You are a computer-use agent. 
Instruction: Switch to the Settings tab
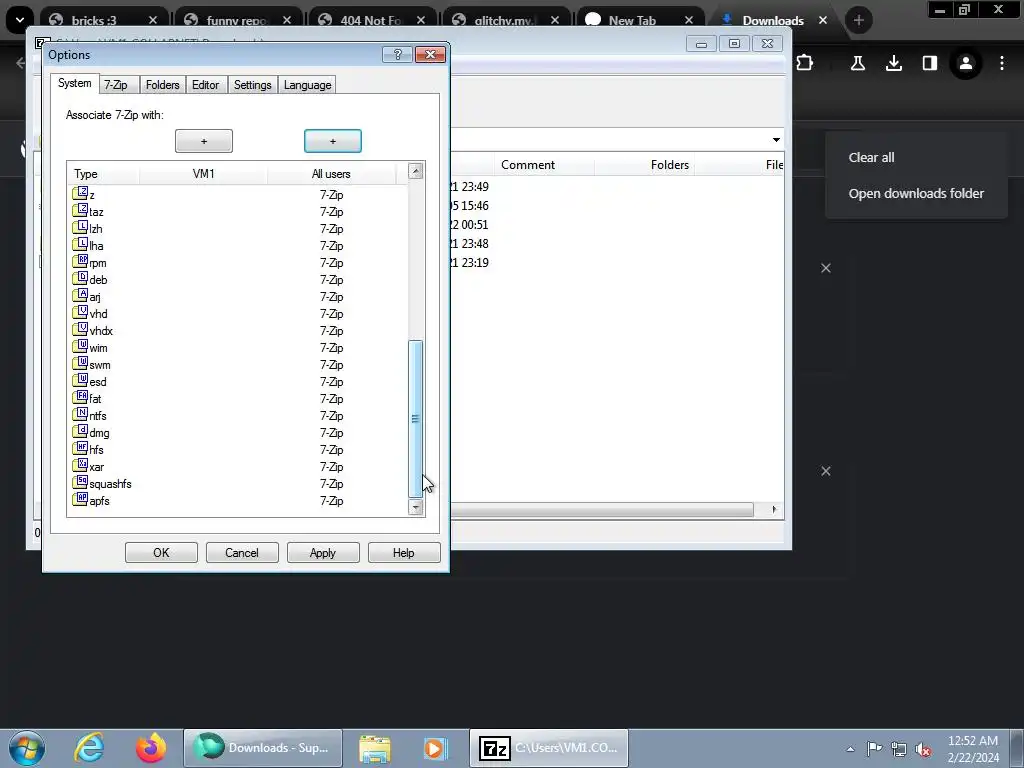click(252, 85)
